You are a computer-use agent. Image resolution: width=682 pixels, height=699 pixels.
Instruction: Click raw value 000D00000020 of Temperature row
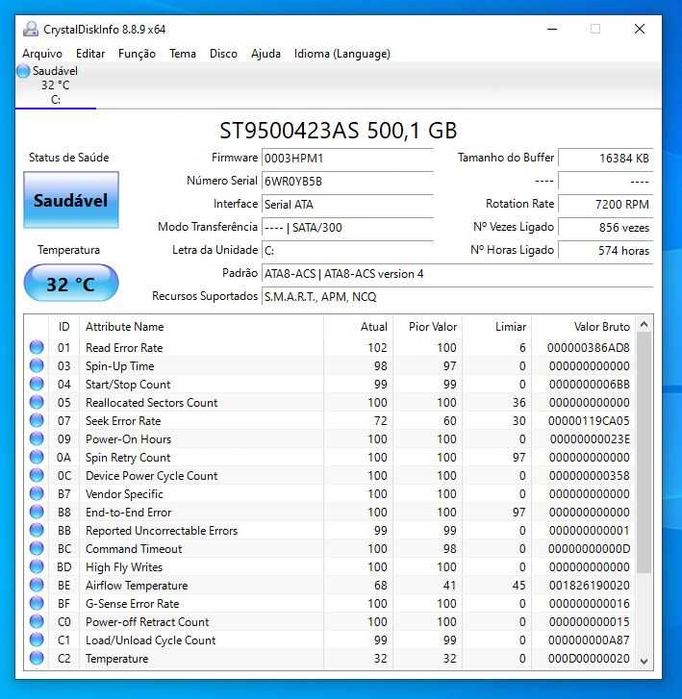click(x=588, y=658)
